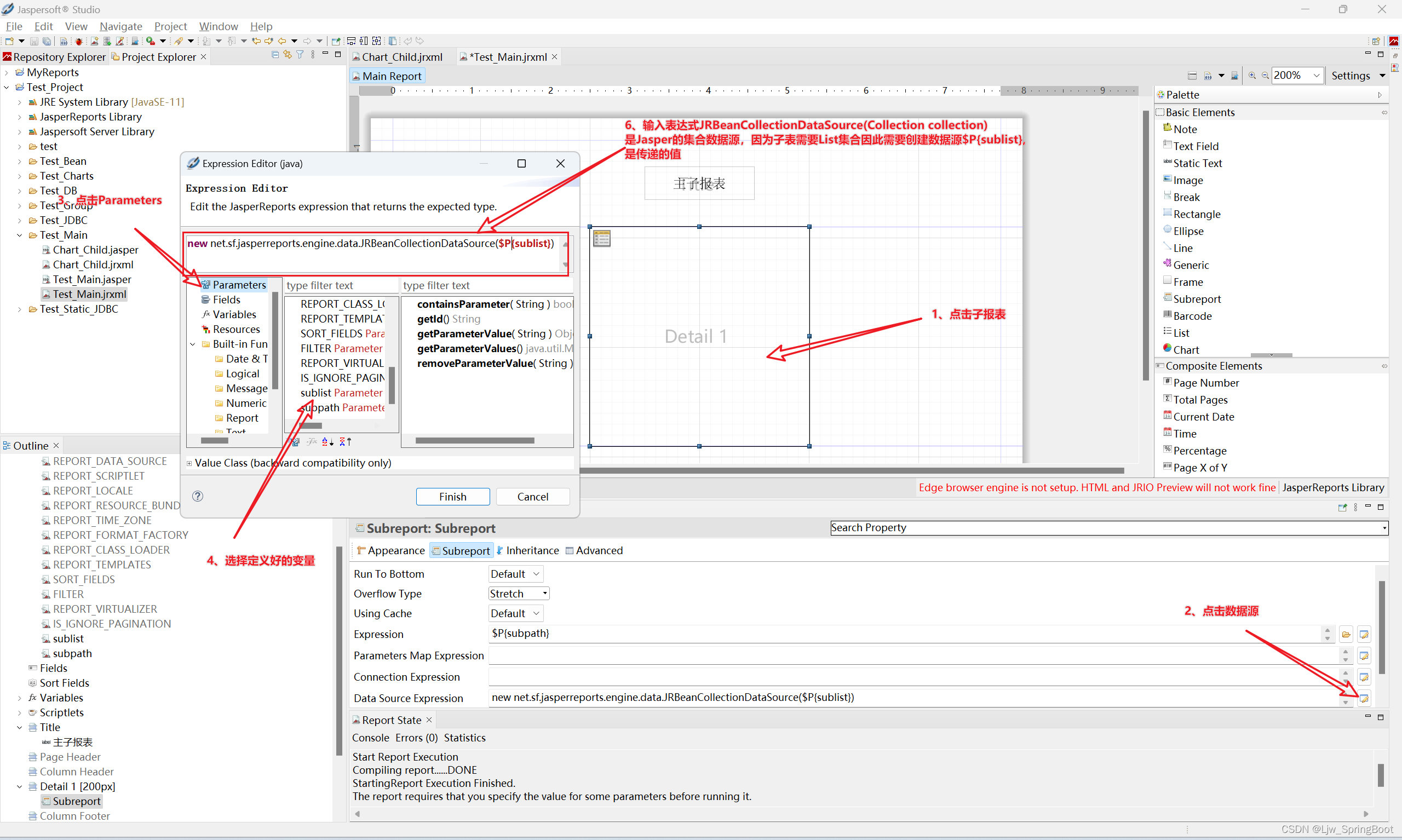Open the File menu
The image size is (1402, 840).
click(14, 26)
